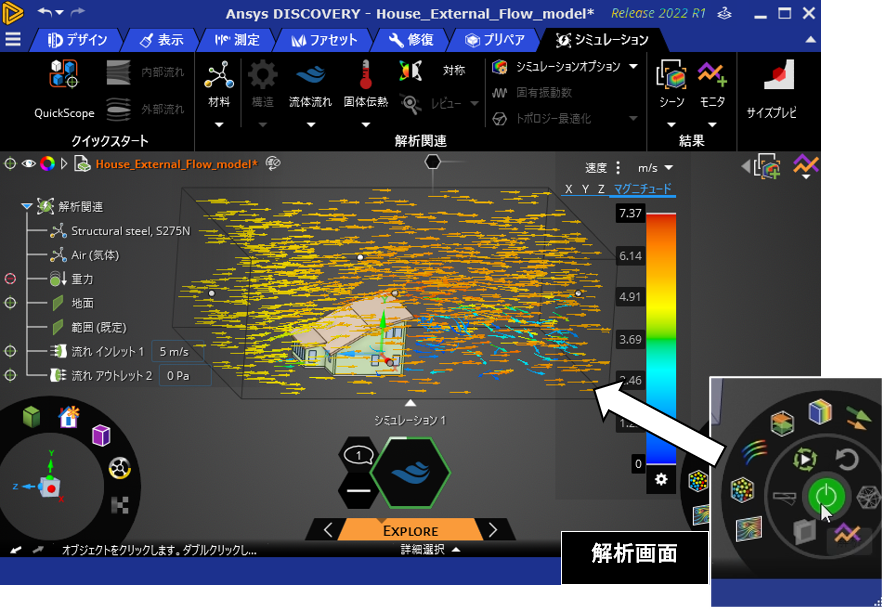Switch to the ファセット tab

tap(324, 39)
